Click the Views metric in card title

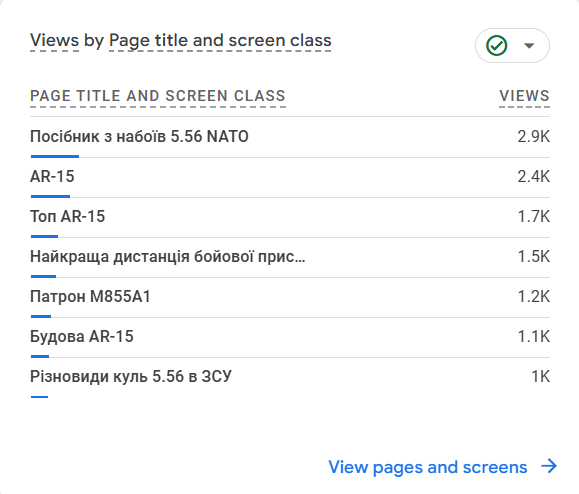tap(54, 40)
